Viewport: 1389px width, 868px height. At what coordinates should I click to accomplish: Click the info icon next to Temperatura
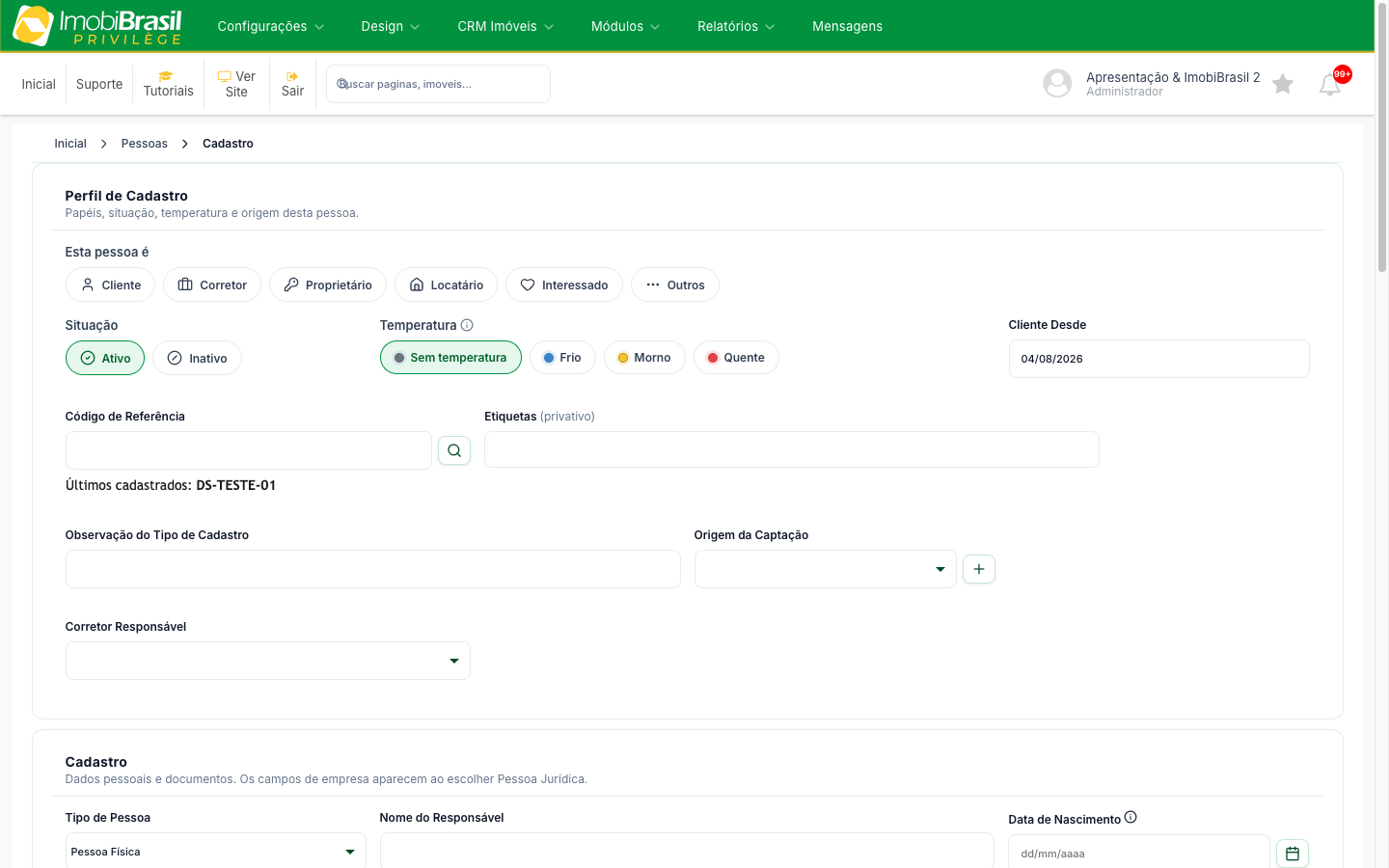tap(467, 325)
